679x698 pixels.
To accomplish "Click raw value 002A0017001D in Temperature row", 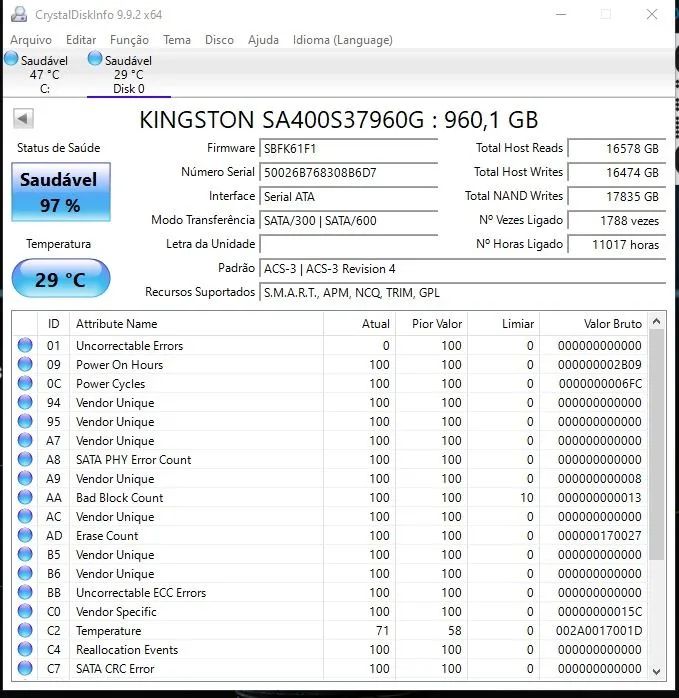I will pos(599,631).
